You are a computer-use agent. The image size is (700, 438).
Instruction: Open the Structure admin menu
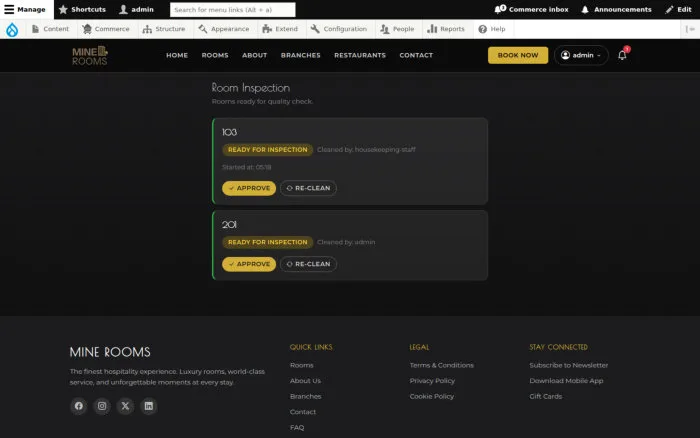click(163, 29)
